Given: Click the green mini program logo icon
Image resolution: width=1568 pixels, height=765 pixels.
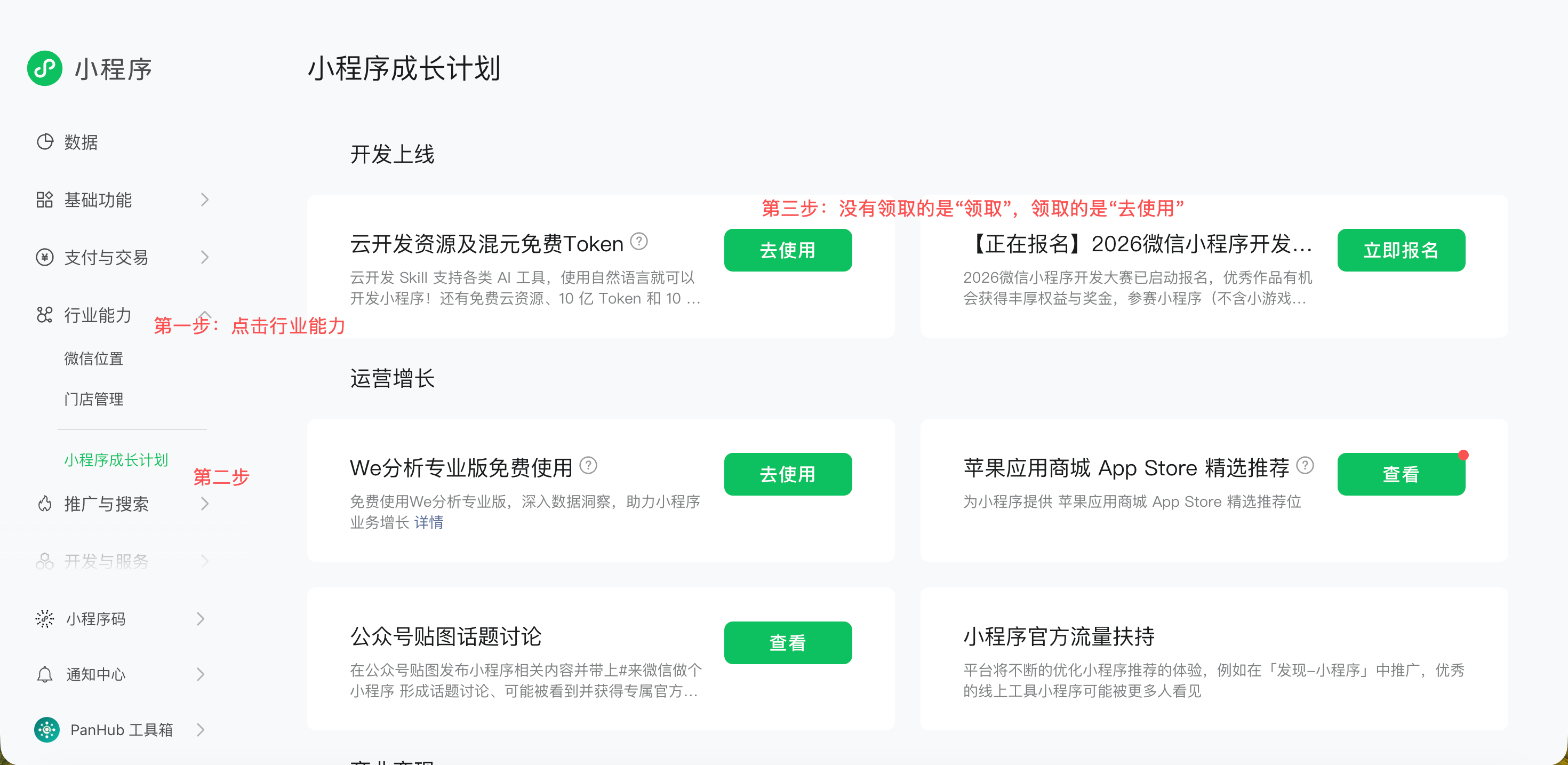Looking at the screenshot, I should 44,68.
